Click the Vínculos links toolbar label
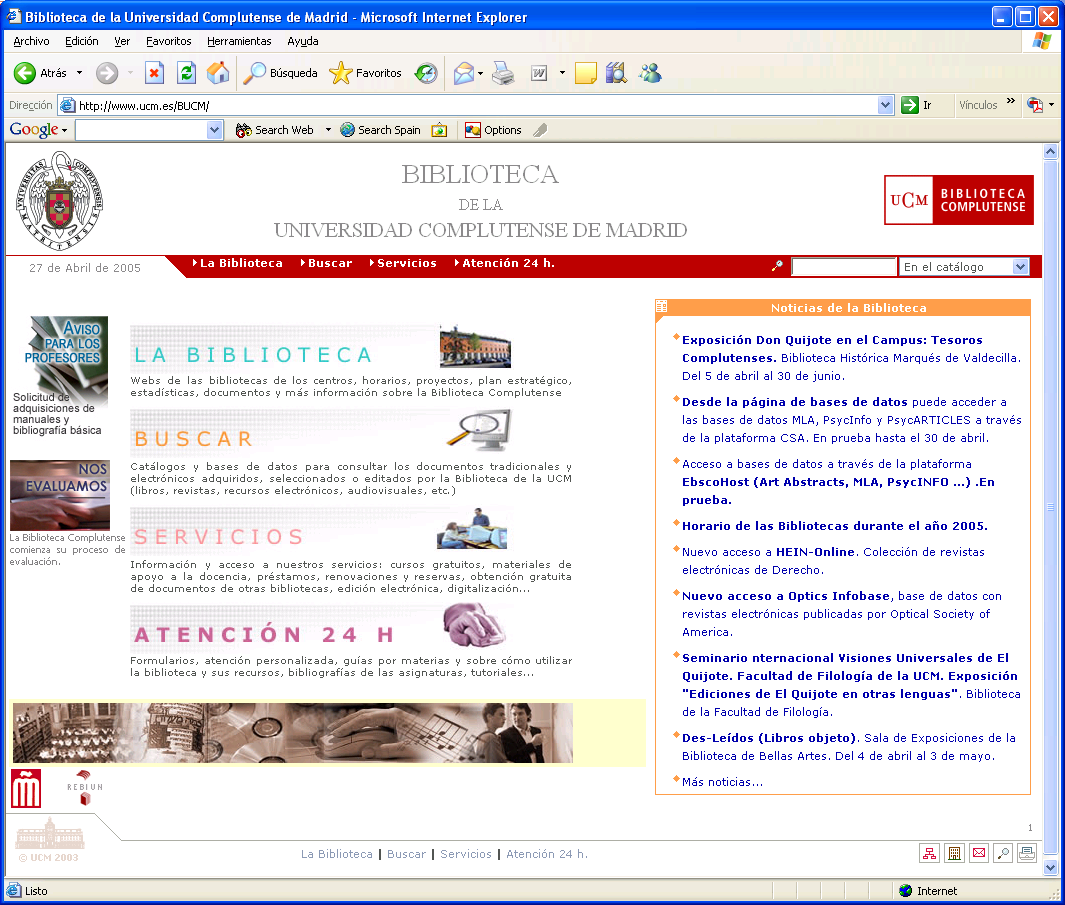The image size is (1065, 905). [977, 105]
